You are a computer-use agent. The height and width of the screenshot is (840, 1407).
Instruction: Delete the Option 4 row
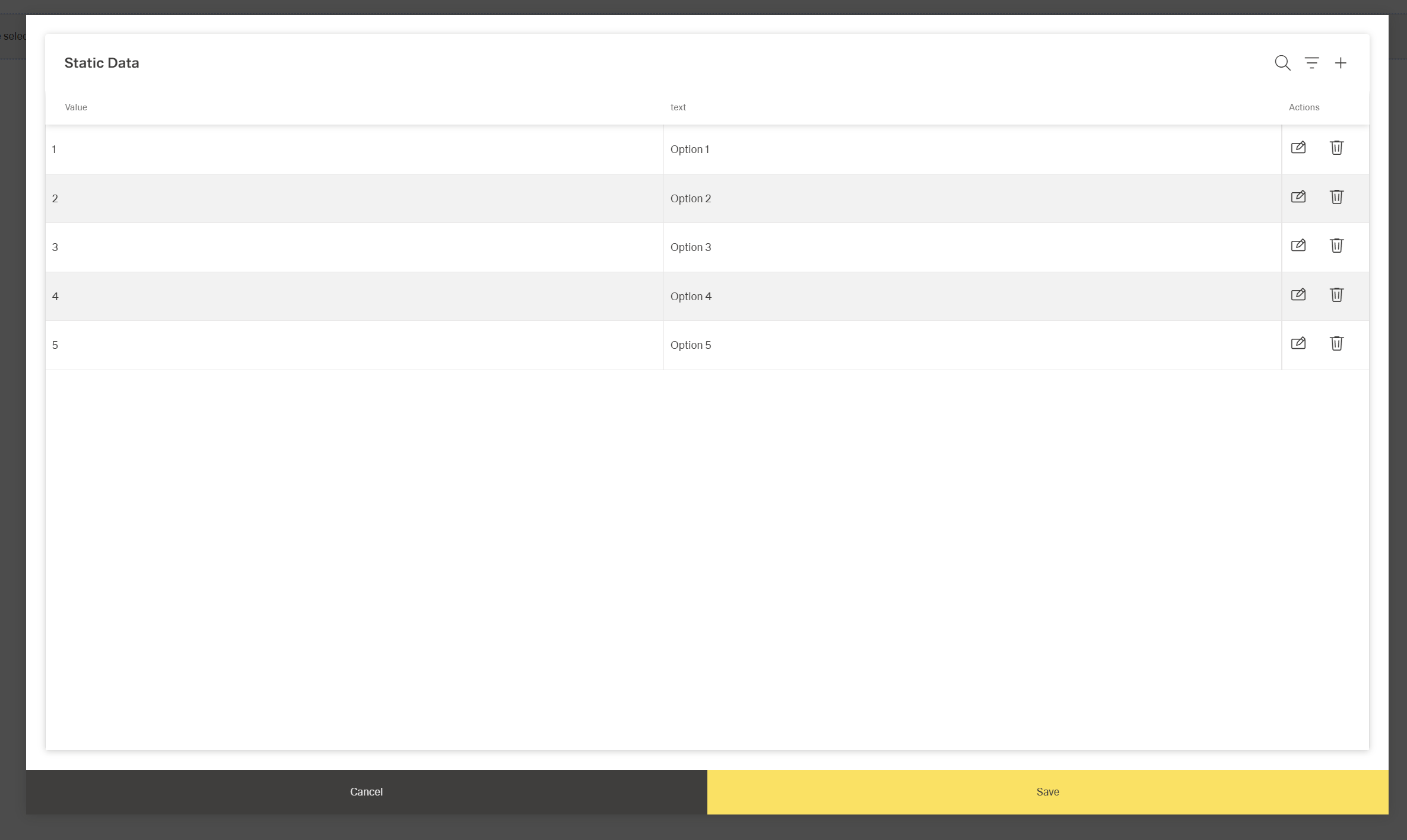tap(1336, 294)
